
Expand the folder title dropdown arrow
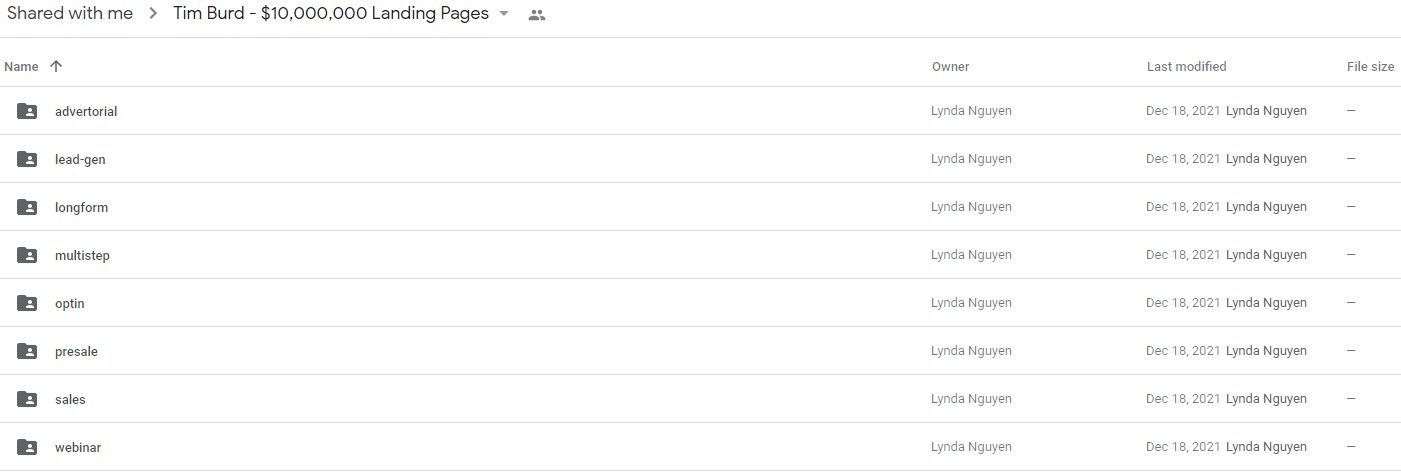pyautogui.click(x=504, y=15)
